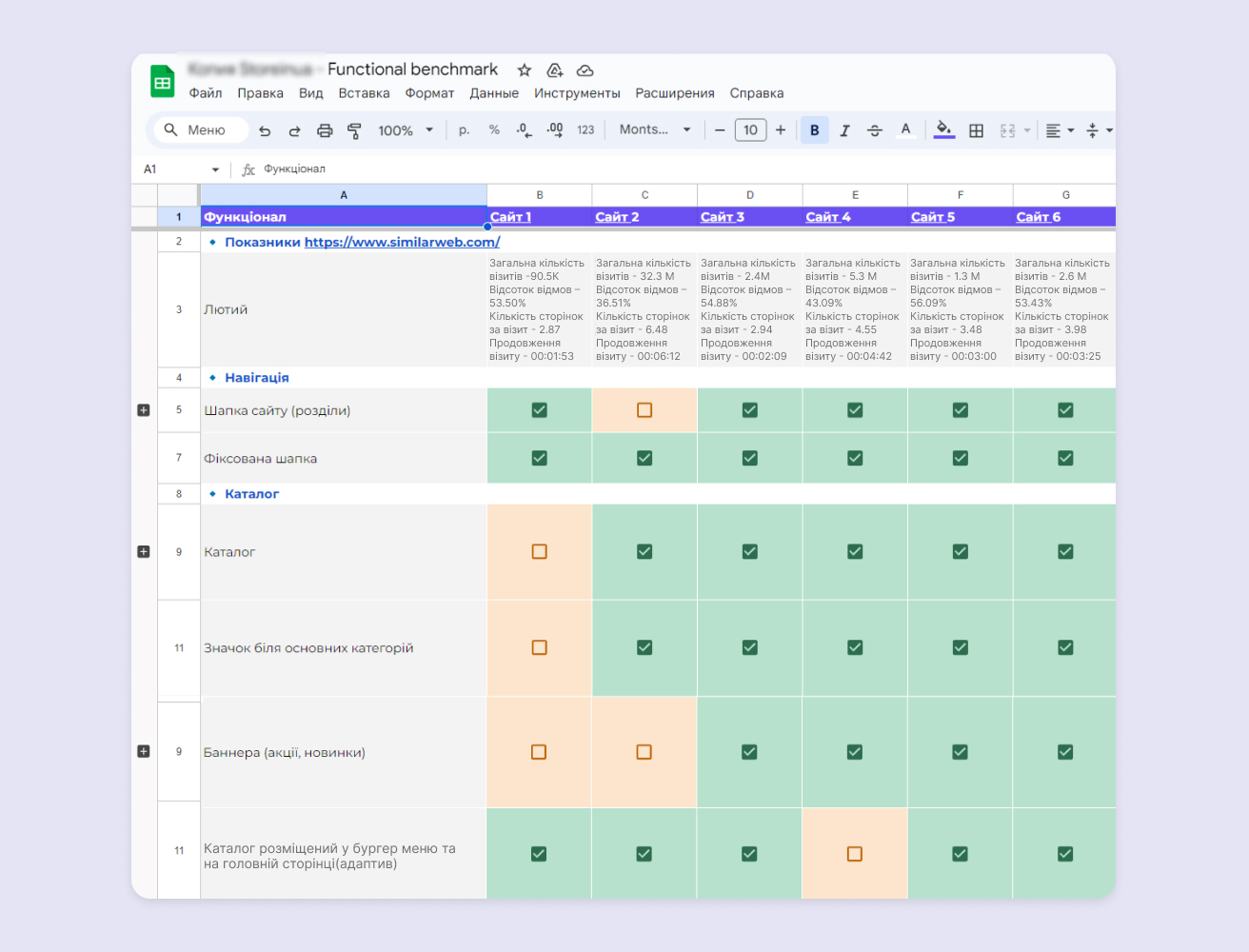Click the undo arrow icon
1249x952 pixels.
pyautogui.click(x=265, y=130)
